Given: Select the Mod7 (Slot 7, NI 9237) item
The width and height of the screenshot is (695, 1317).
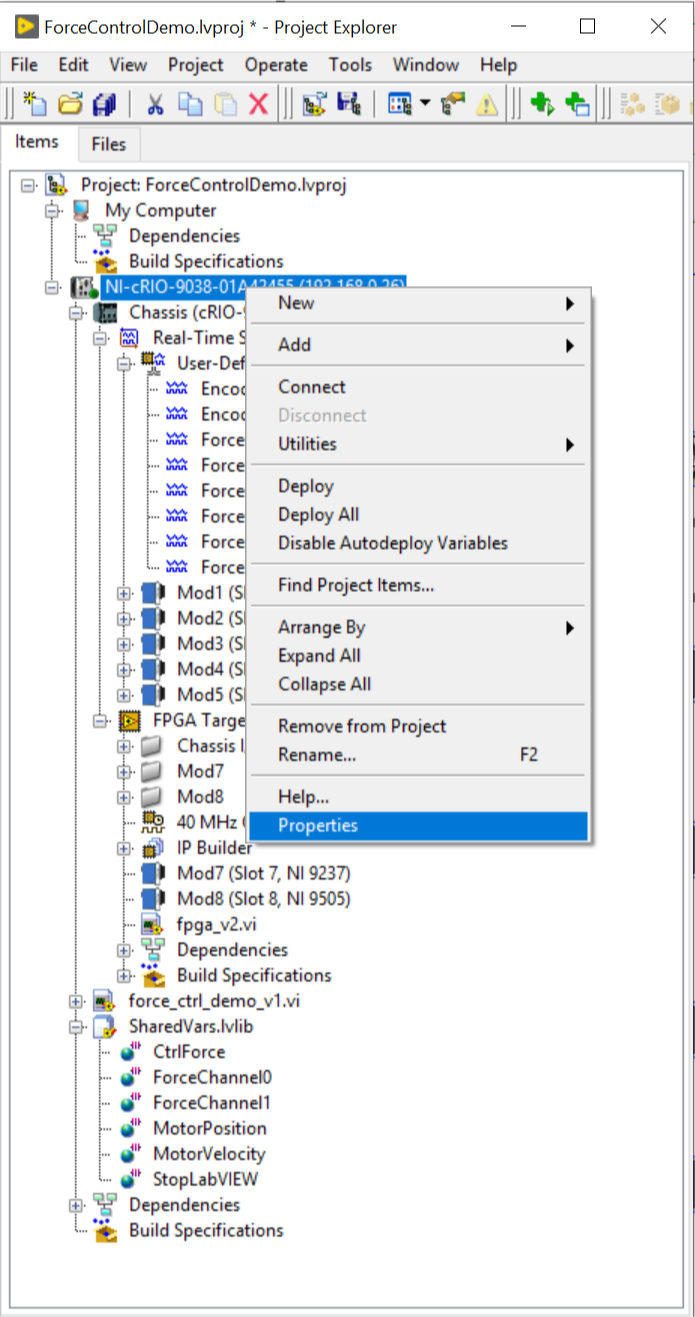Looking at the screenshot, I should 264,873.
